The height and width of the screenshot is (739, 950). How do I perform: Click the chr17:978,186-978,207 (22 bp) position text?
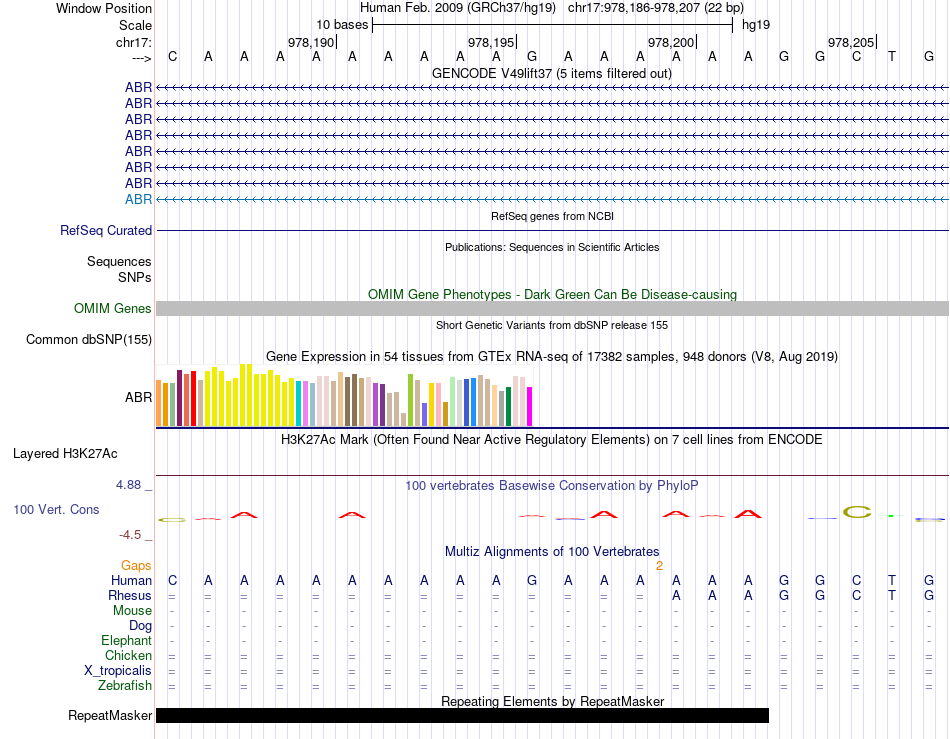point(656,8)
